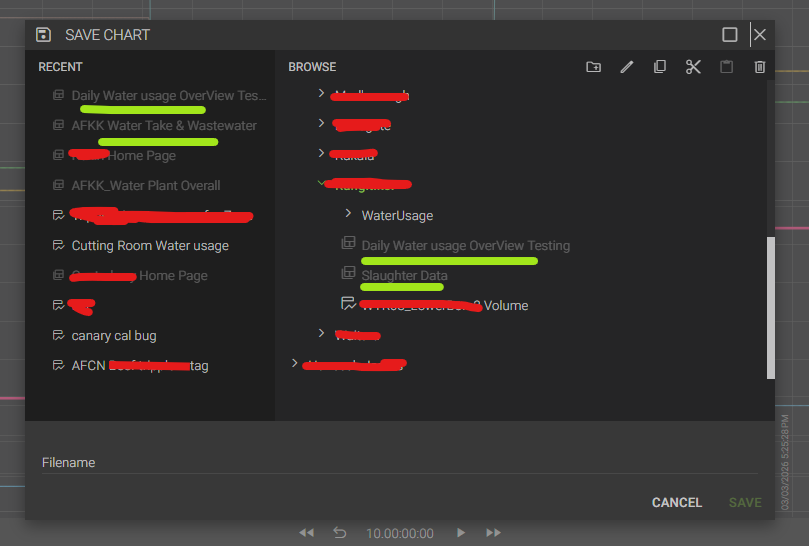Select Daily Water usage OverView Testing in Browse
Screen dimensions: 809x546
point(465,246)
